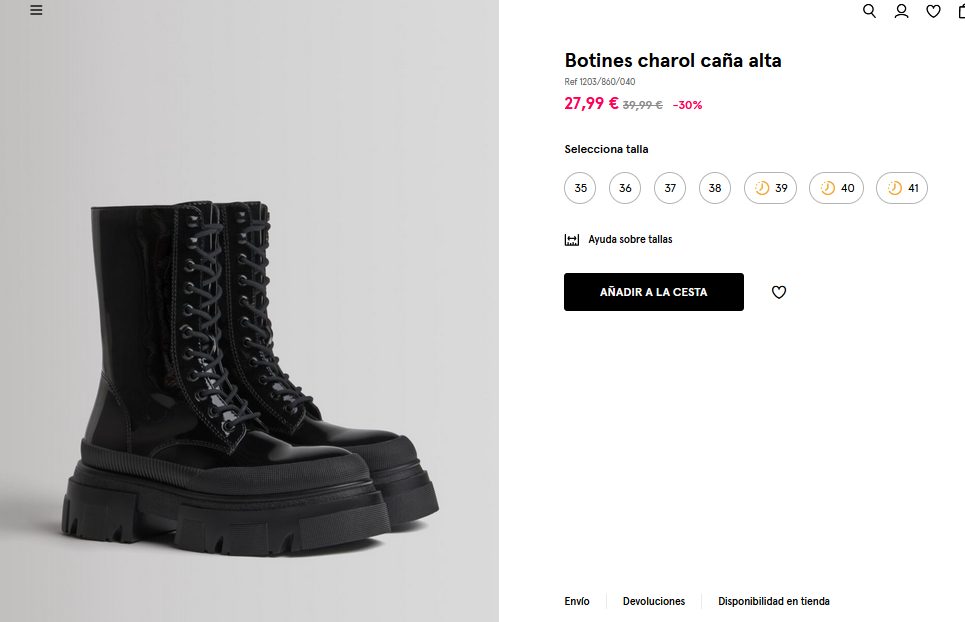Pick size 41 option
This screenshot has width=965, height=622.
pyautogui.click(x=902, y=188)
